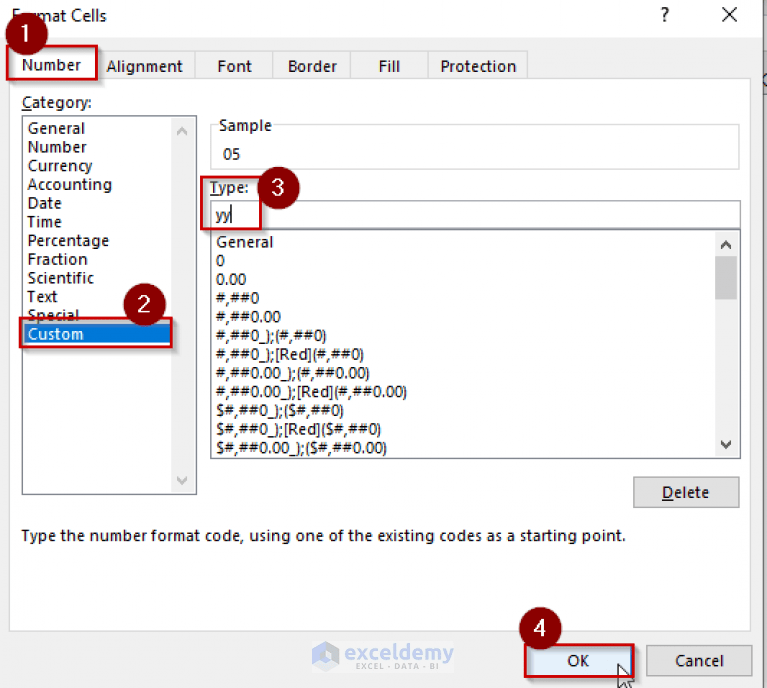Choose #,##0_);[Red](#,##0) format code
Viewport: 767px width, 688px height.
[290, 354]
